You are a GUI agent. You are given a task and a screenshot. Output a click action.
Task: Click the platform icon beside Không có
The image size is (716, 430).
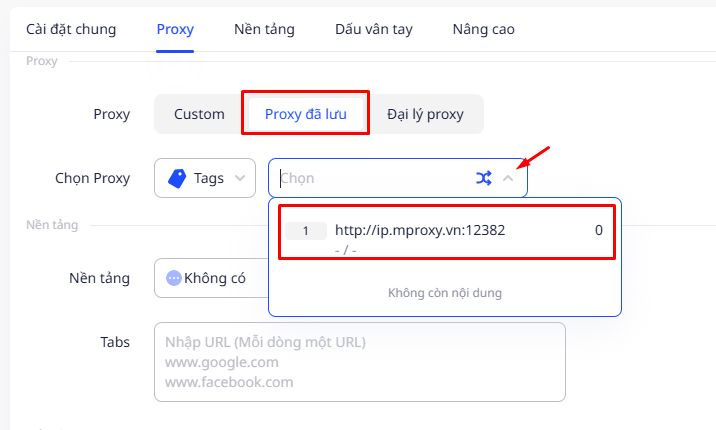click(x=174, y=278)
